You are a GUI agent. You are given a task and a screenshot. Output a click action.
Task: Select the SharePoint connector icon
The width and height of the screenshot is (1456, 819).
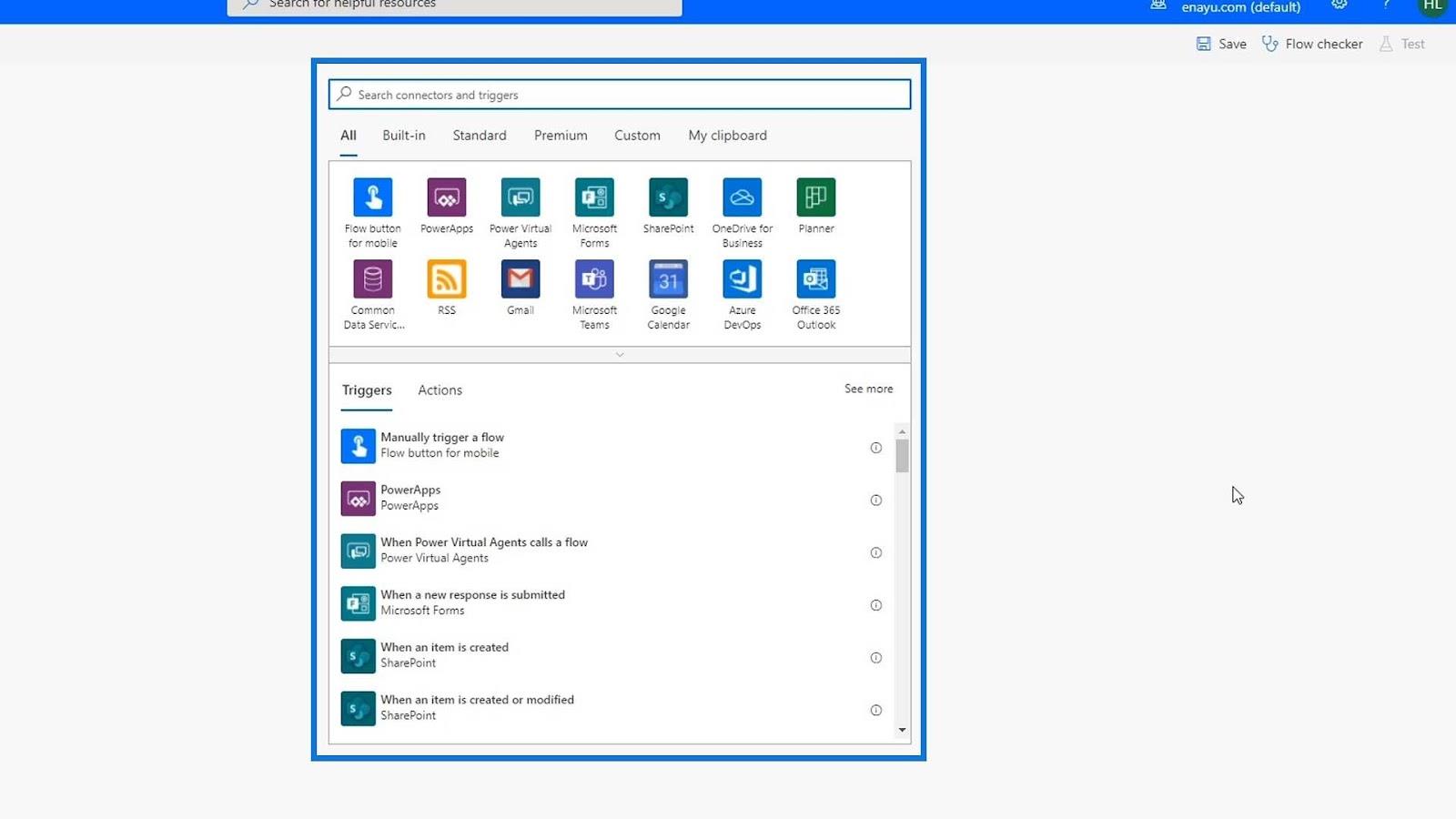point(668,197)
